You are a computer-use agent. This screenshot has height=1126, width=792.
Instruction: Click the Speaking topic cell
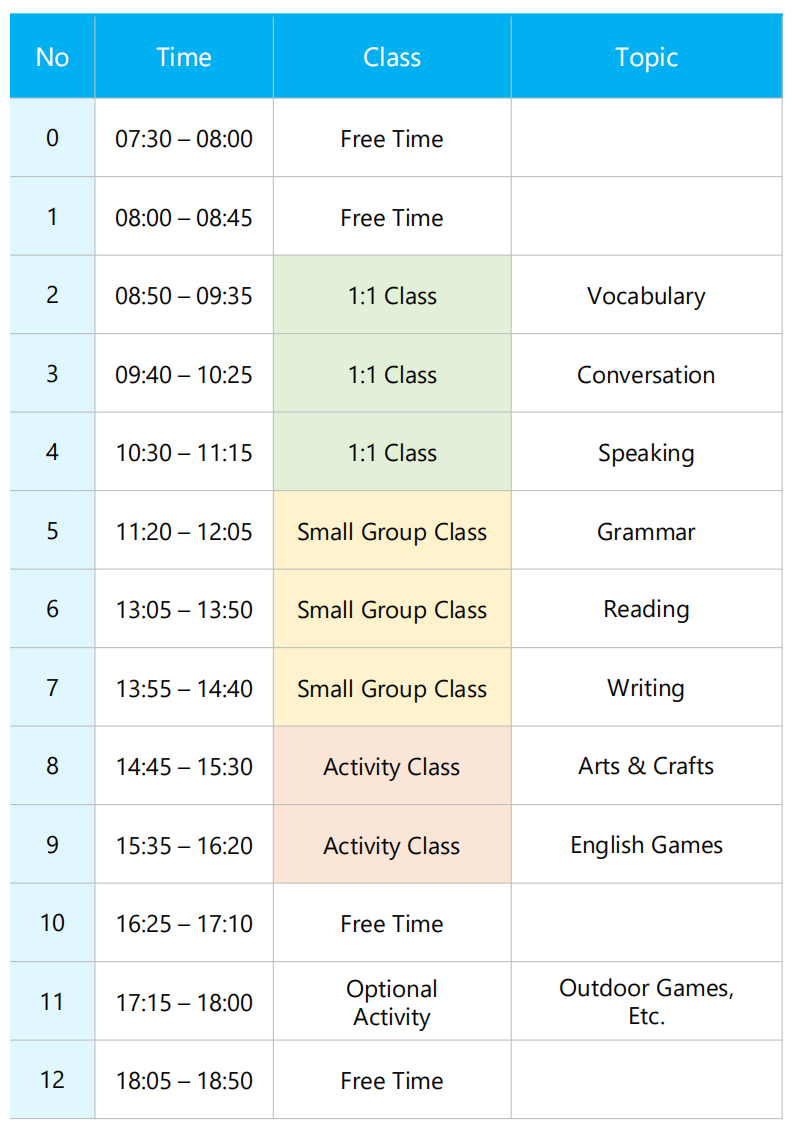(646, 452)
